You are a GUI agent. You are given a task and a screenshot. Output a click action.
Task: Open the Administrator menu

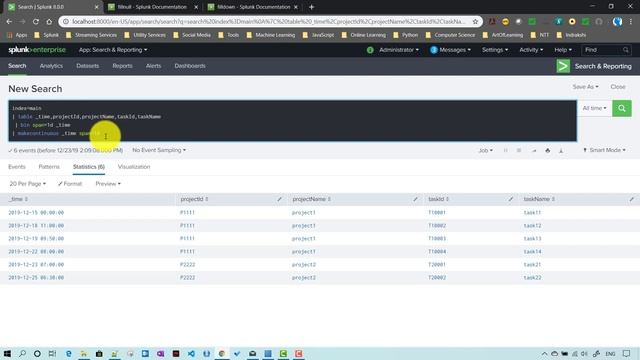tap(399, 50)
